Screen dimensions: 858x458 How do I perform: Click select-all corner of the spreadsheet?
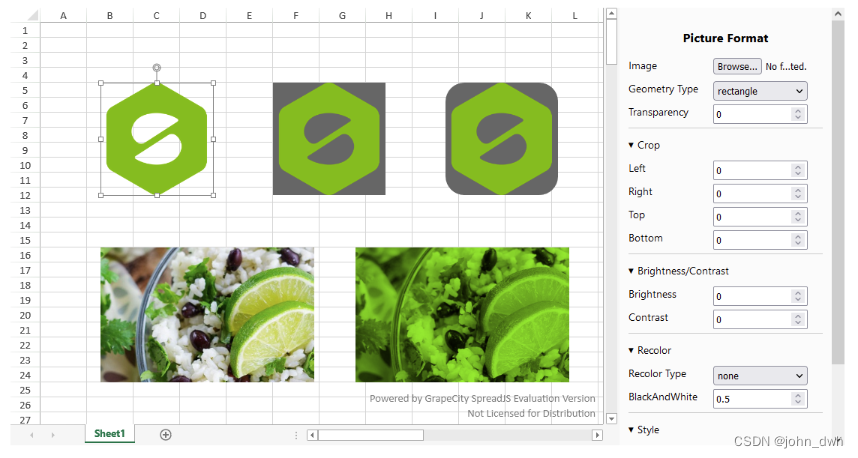(x=25, y=15)
